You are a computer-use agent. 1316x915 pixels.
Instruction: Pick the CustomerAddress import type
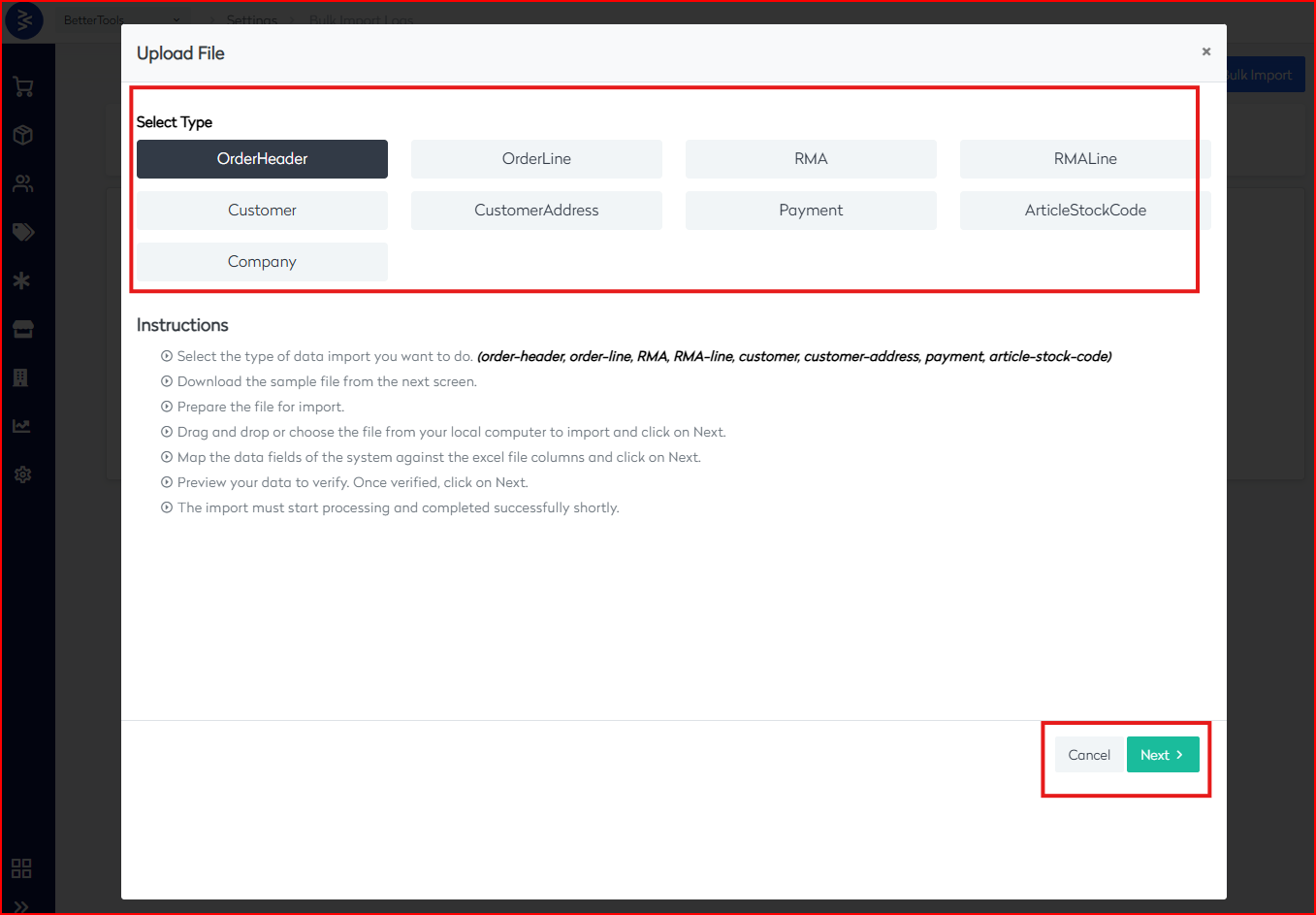[x=536, y=211]
